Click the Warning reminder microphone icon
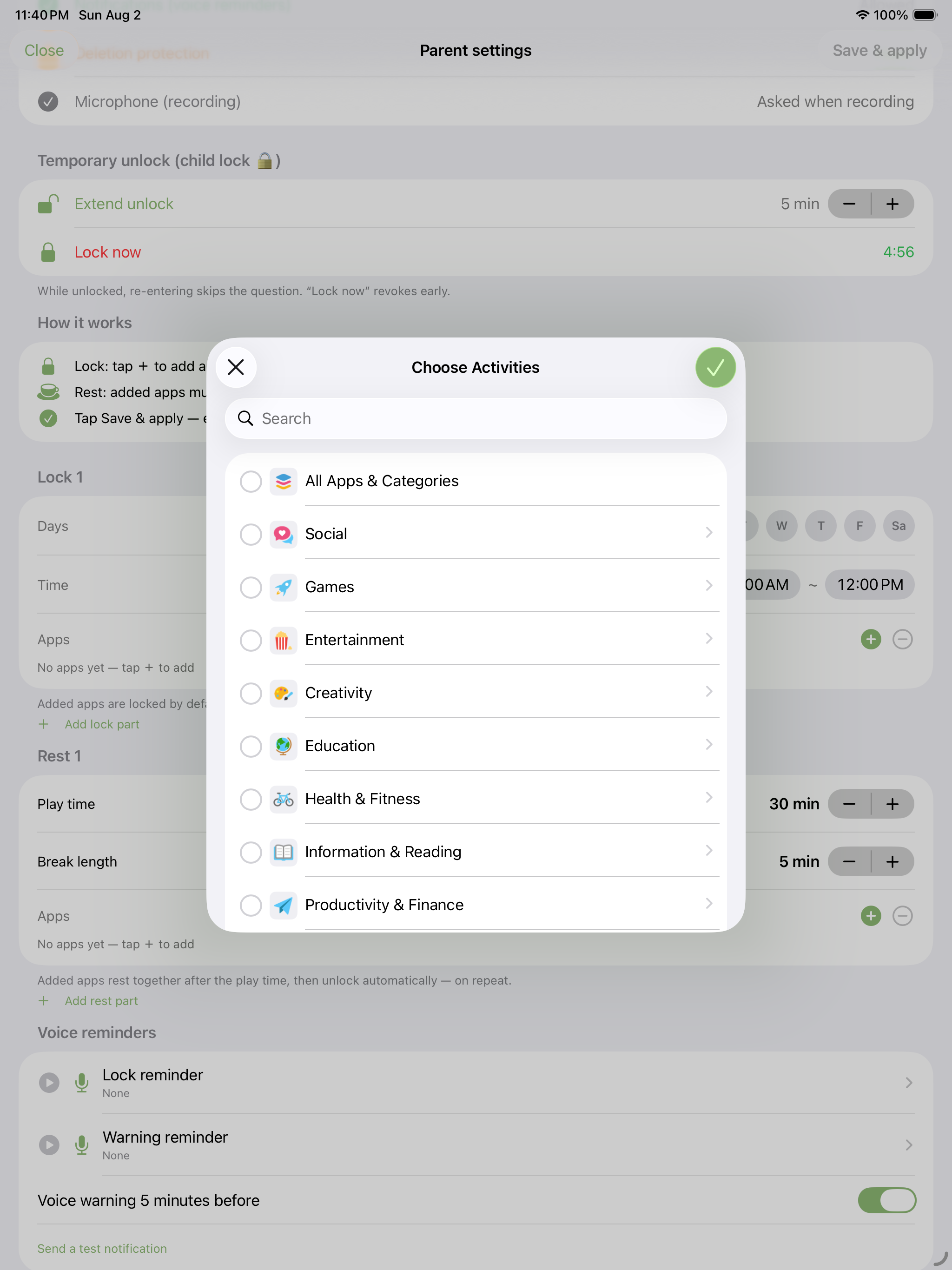This screenshot has height=1270, width=952. point(82,1145)
